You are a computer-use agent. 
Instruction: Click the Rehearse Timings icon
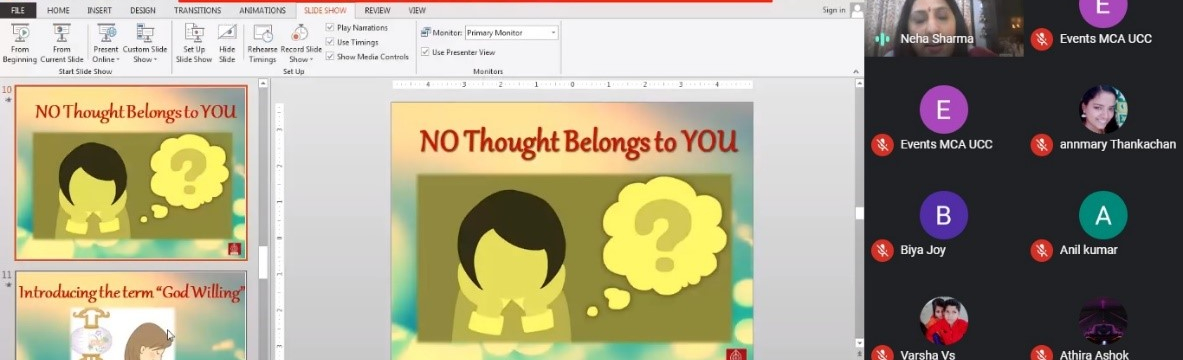263,43
